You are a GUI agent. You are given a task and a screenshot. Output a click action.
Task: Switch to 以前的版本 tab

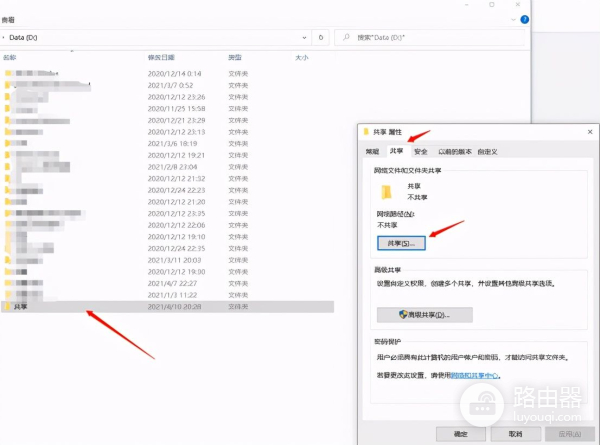click(455, 152)
